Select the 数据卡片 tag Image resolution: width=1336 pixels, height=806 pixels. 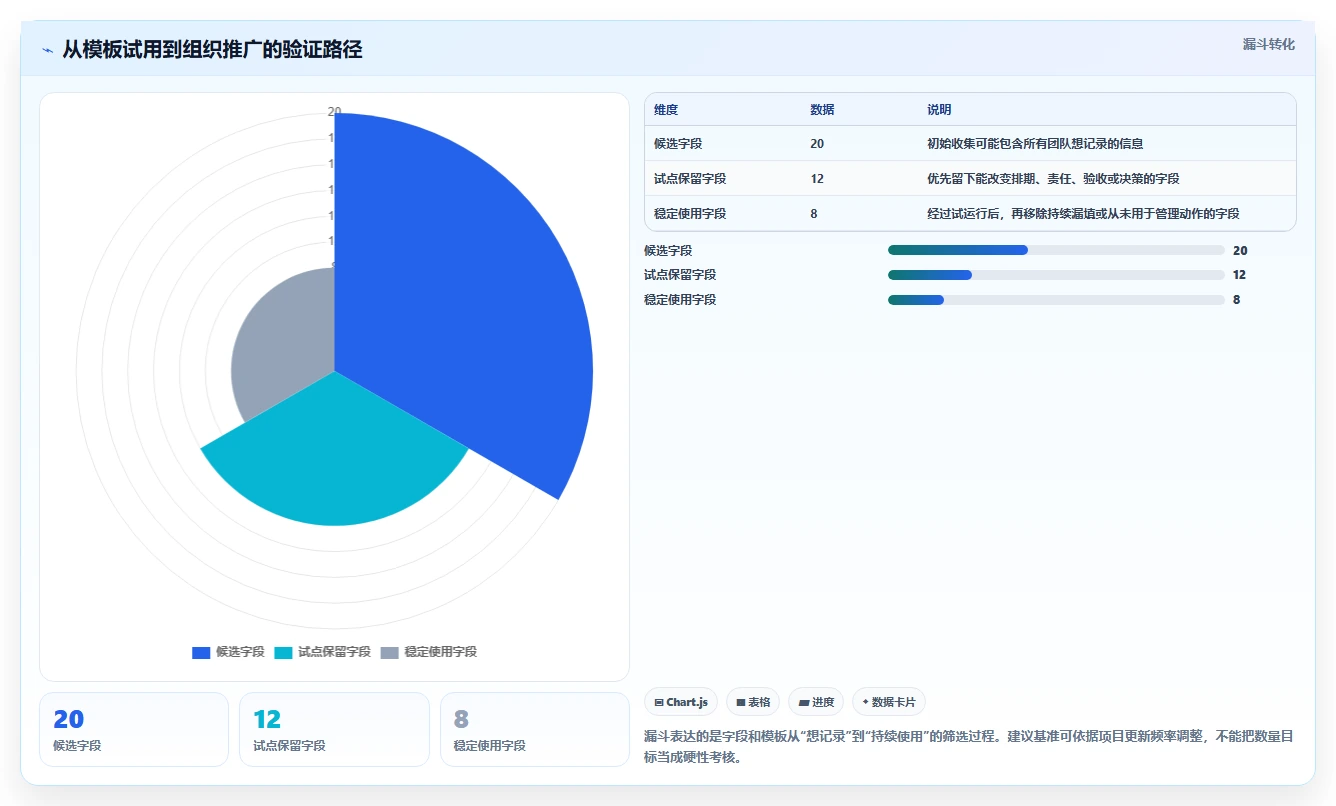coord(889,702)
